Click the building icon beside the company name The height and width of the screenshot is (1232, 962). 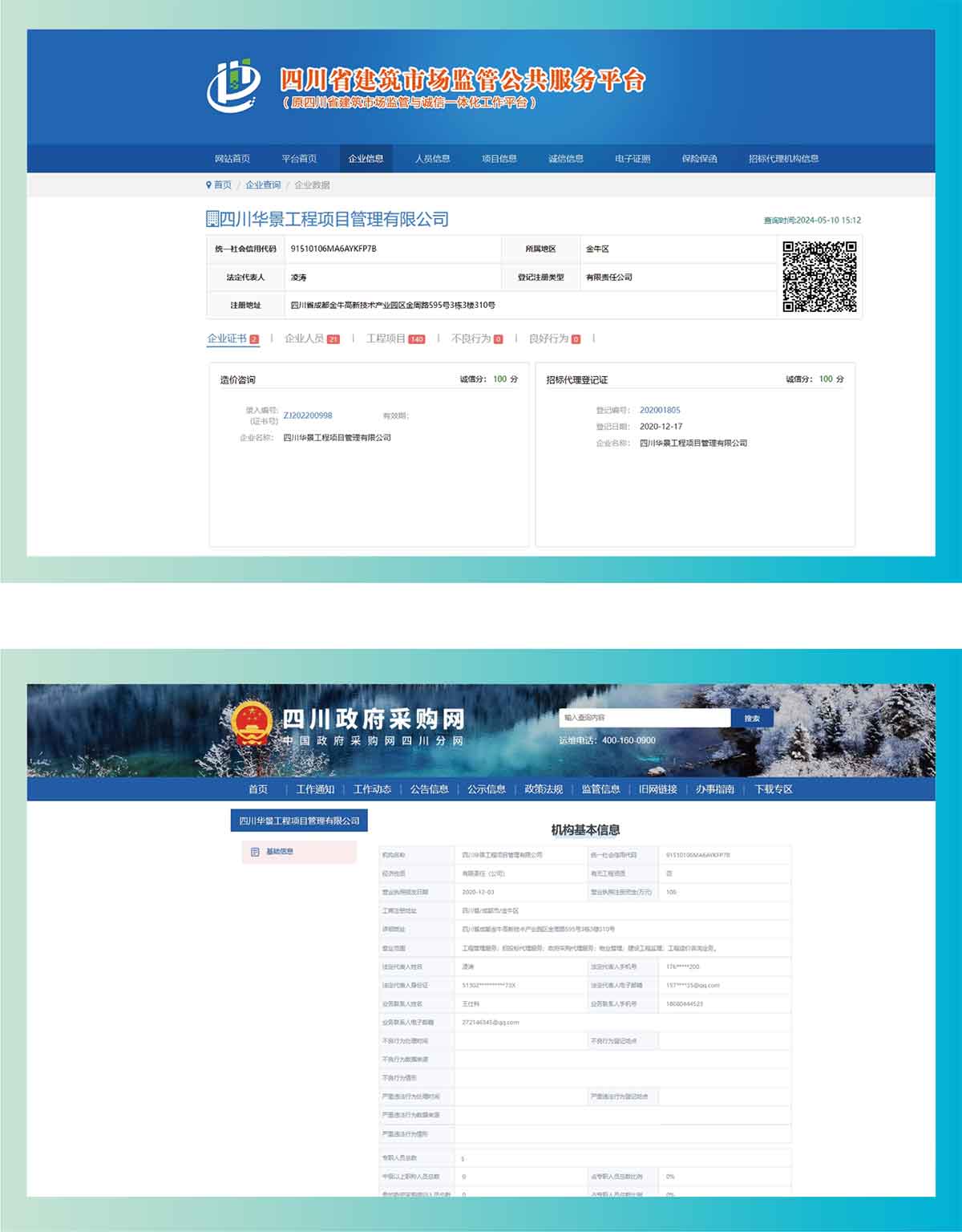[x=212, y=219]
